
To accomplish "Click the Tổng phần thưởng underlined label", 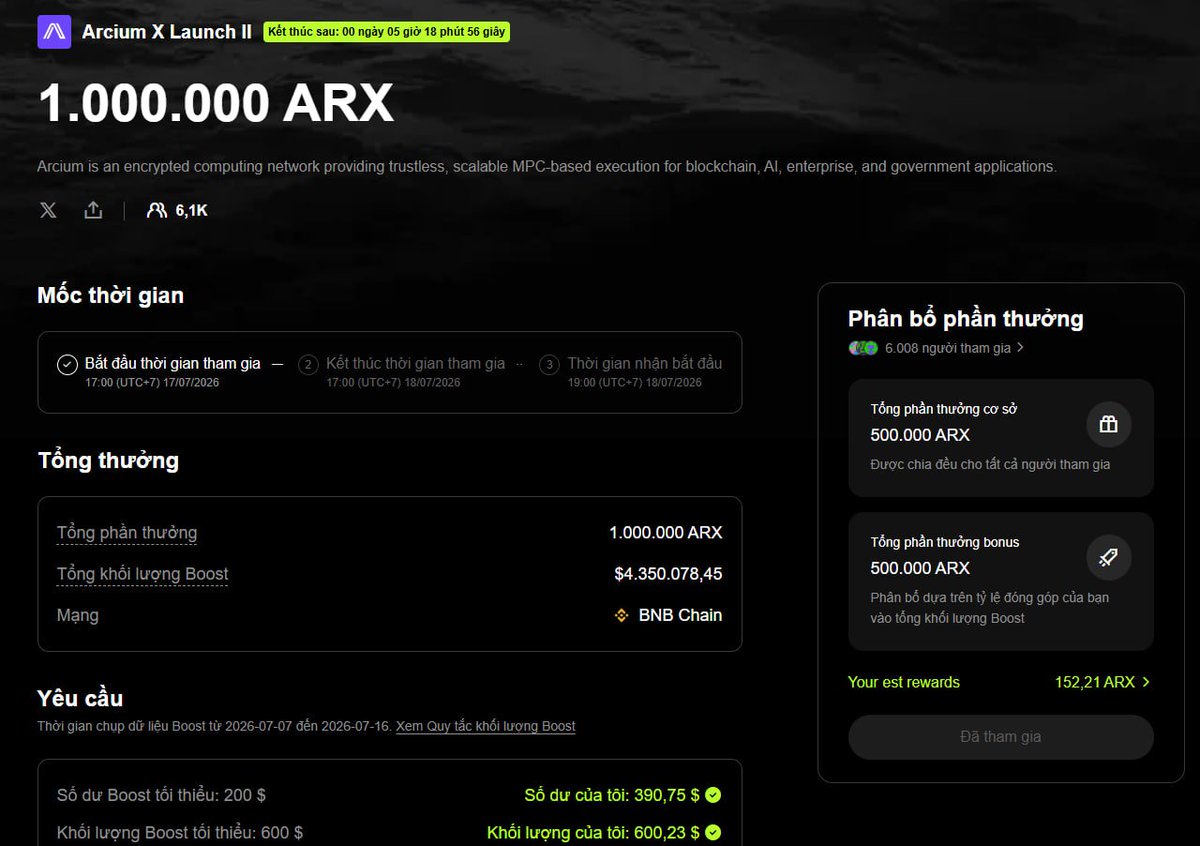I will tap(127, 533).
